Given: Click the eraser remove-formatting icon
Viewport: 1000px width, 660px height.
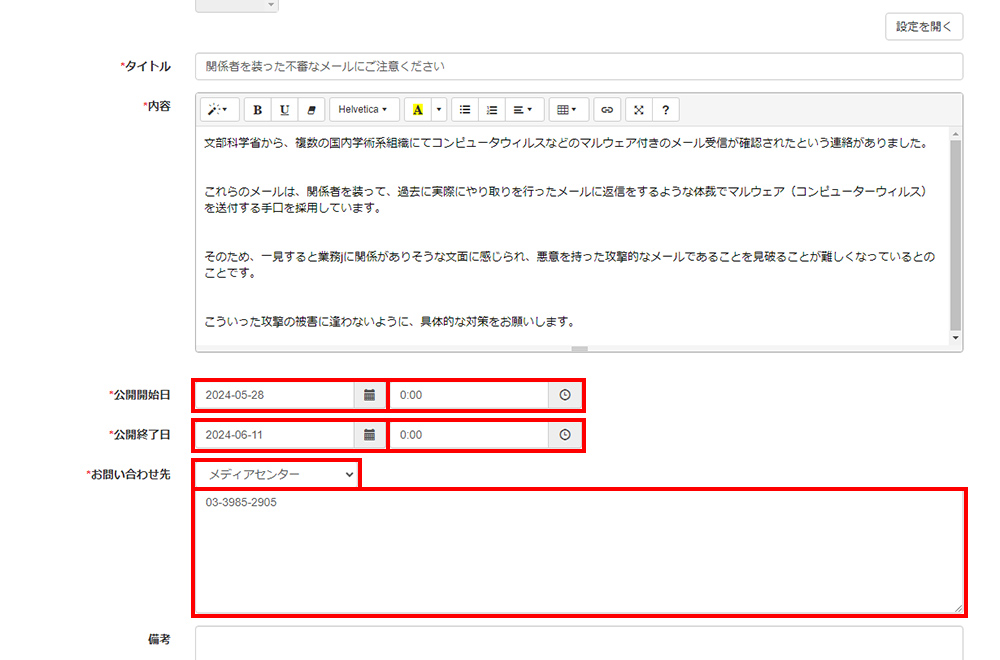Looking at the screenshot, I should point(311,110).
